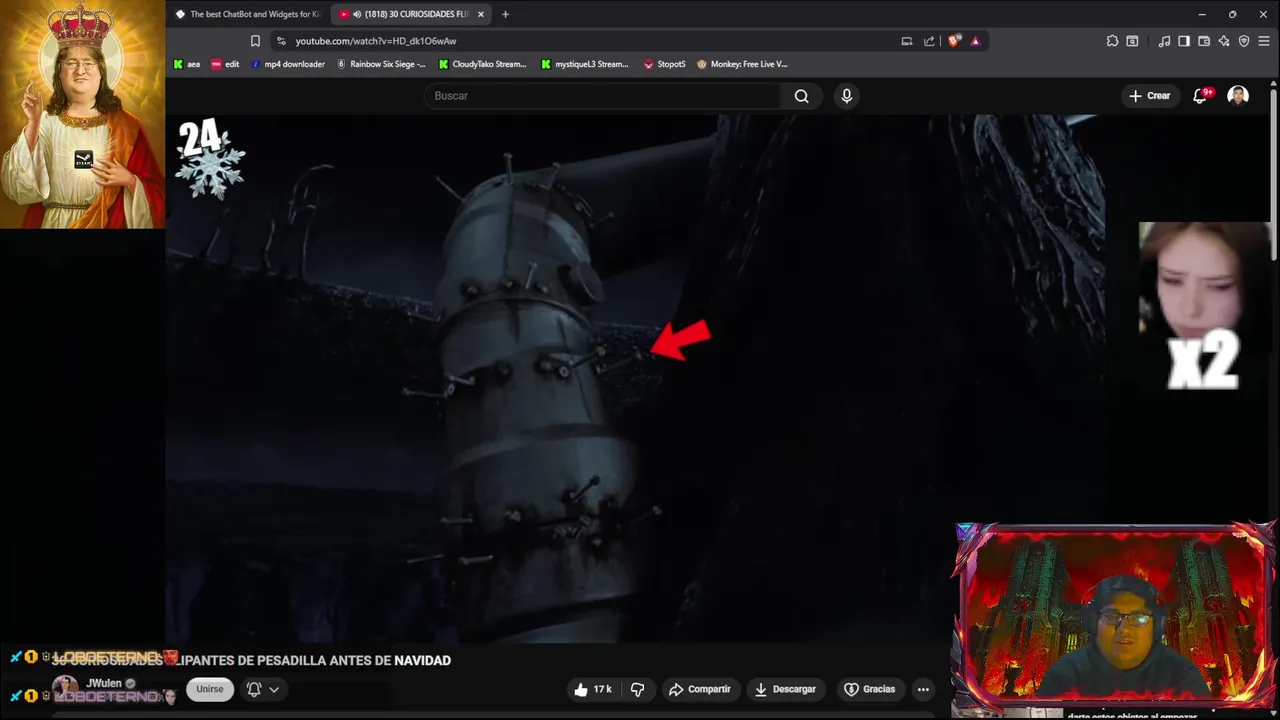1280x720 pixels.
Task: Open Leo AI sparkle icon
Action: (x=1225, y=41)
